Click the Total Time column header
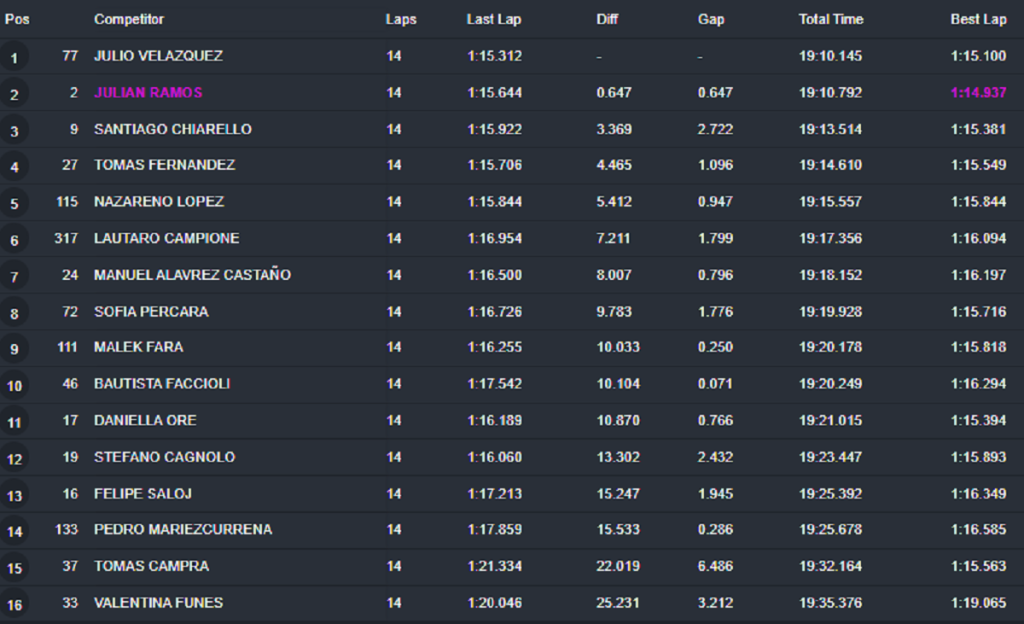Image resolution: width=1024 pixels, height=624 pixels. [x=831, y=19]
